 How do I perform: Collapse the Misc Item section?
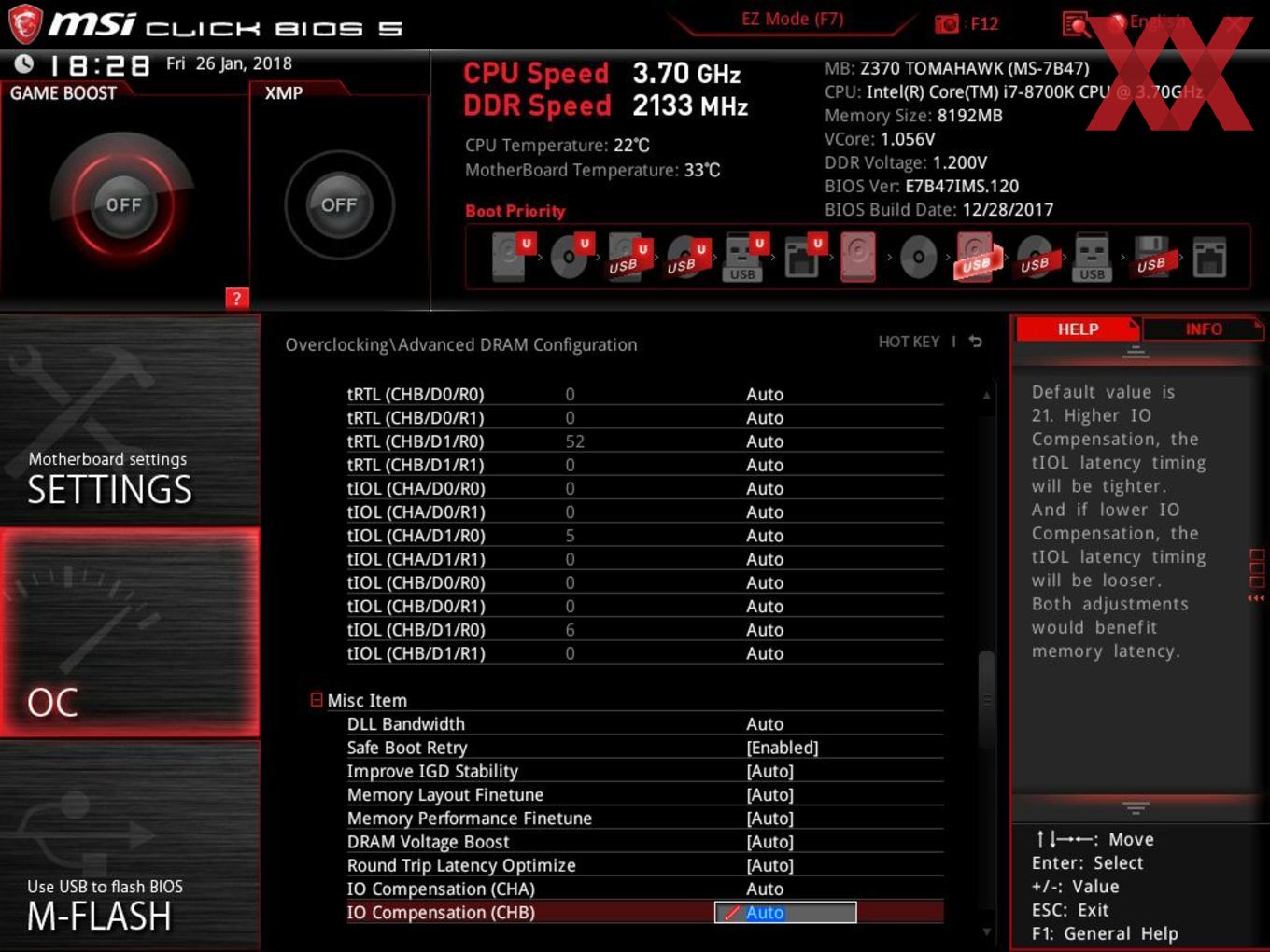tap(317, 700)
